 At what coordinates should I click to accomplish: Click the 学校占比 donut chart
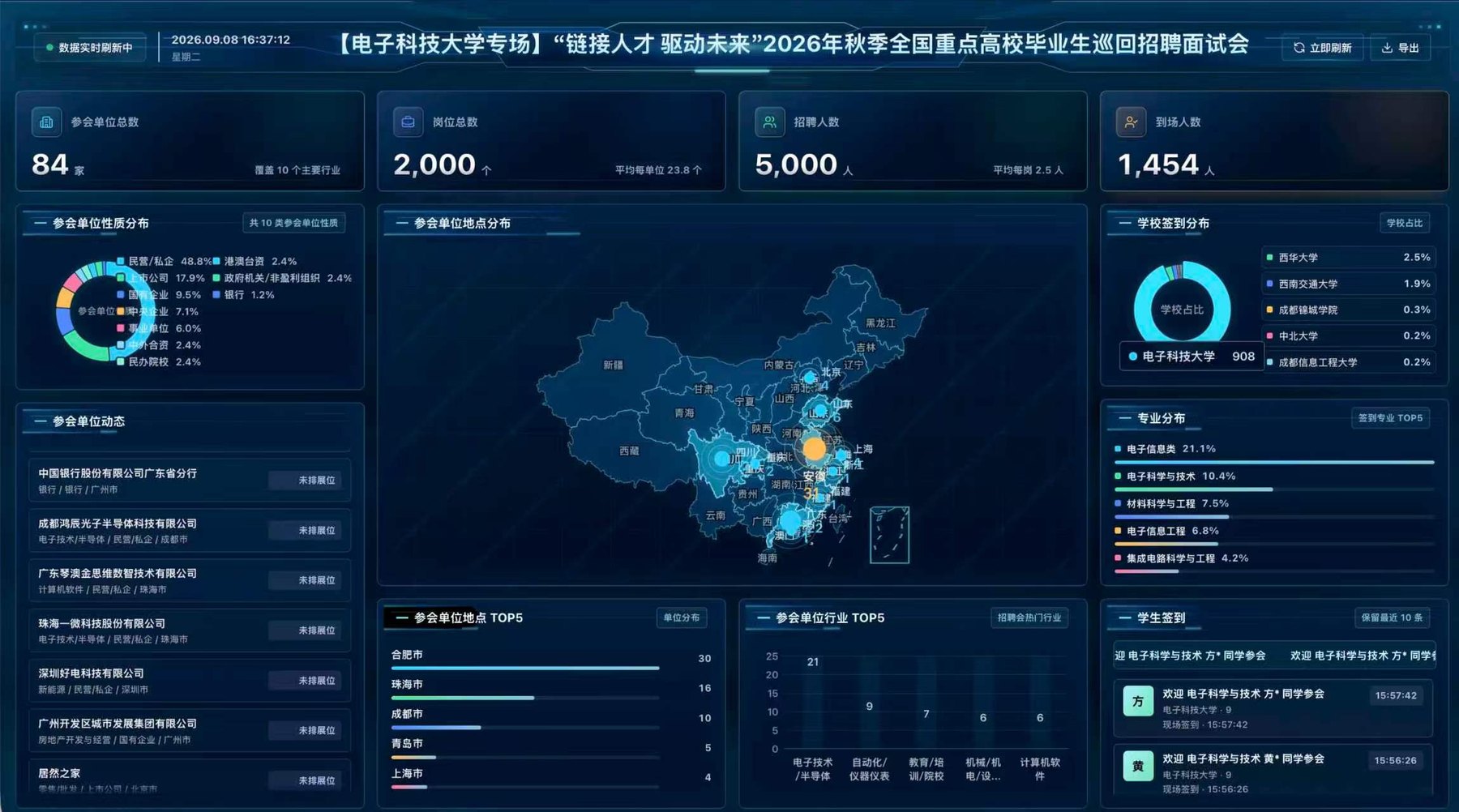click(1181, 309)
